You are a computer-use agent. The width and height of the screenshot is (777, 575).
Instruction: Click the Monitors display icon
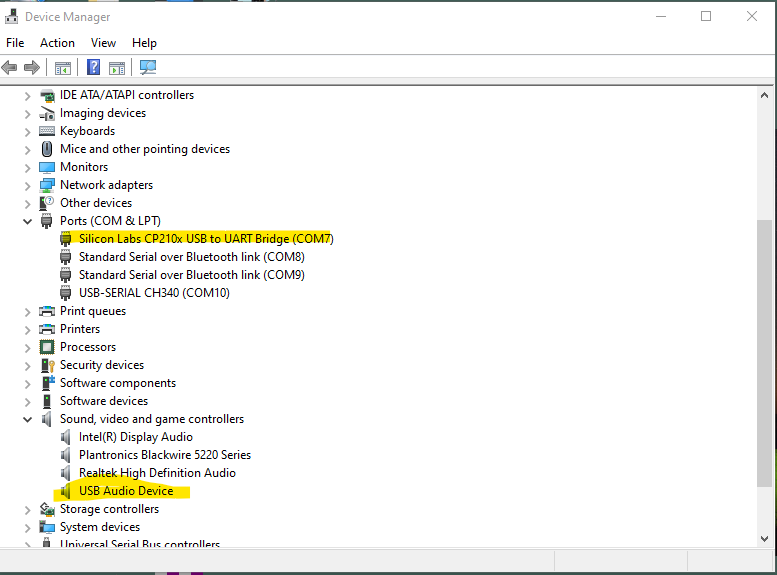click(47, 167)
